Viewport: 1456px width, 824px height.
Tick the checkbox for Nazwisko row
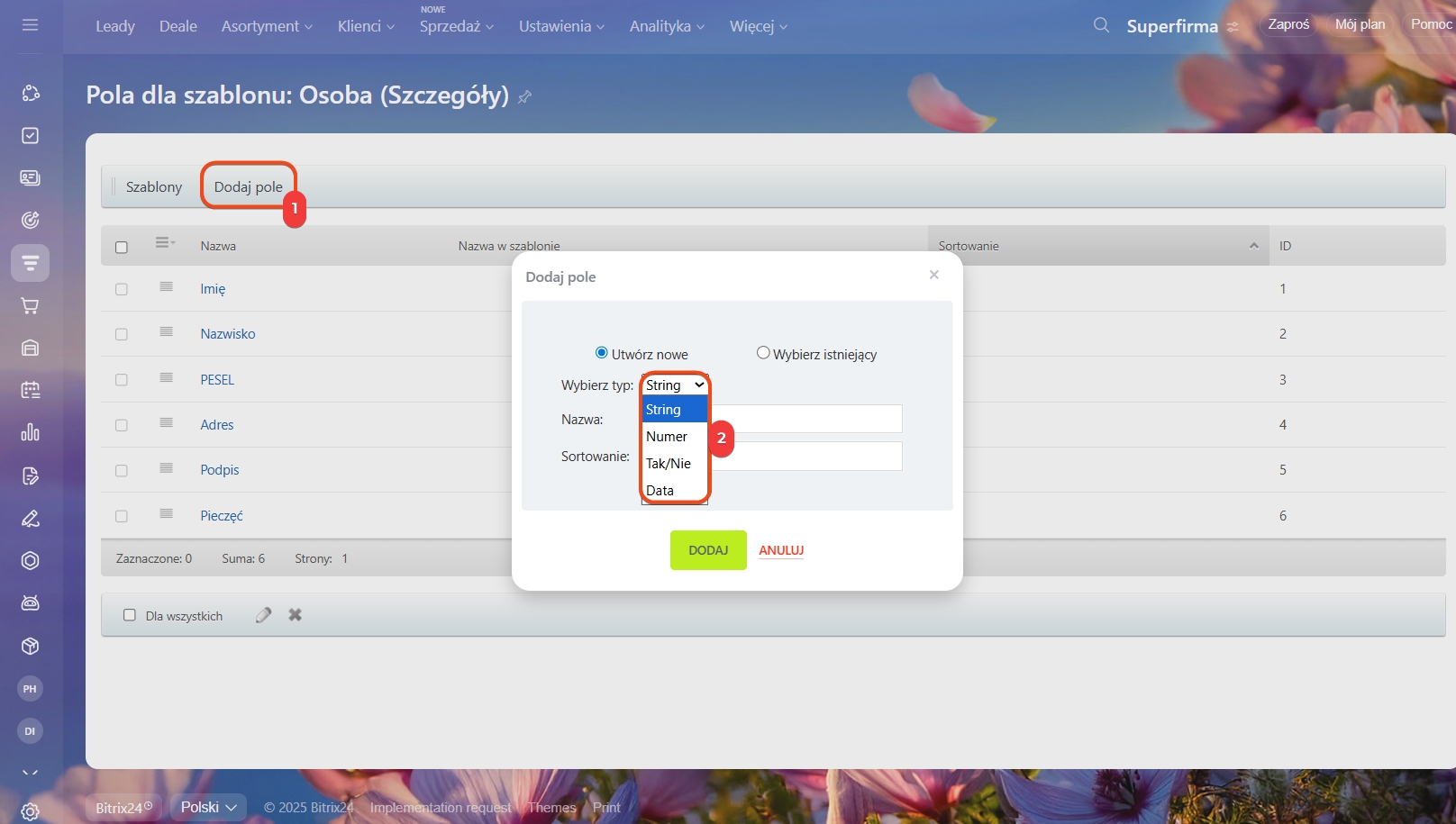[x=122, y=334]
